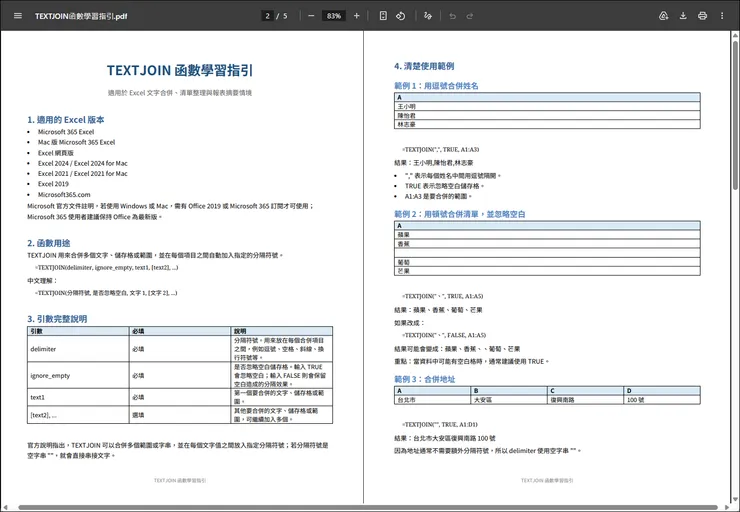Click the '[text2], ...' table cell
This screenshot has width=740, height=512.
[x=78, y=415]
